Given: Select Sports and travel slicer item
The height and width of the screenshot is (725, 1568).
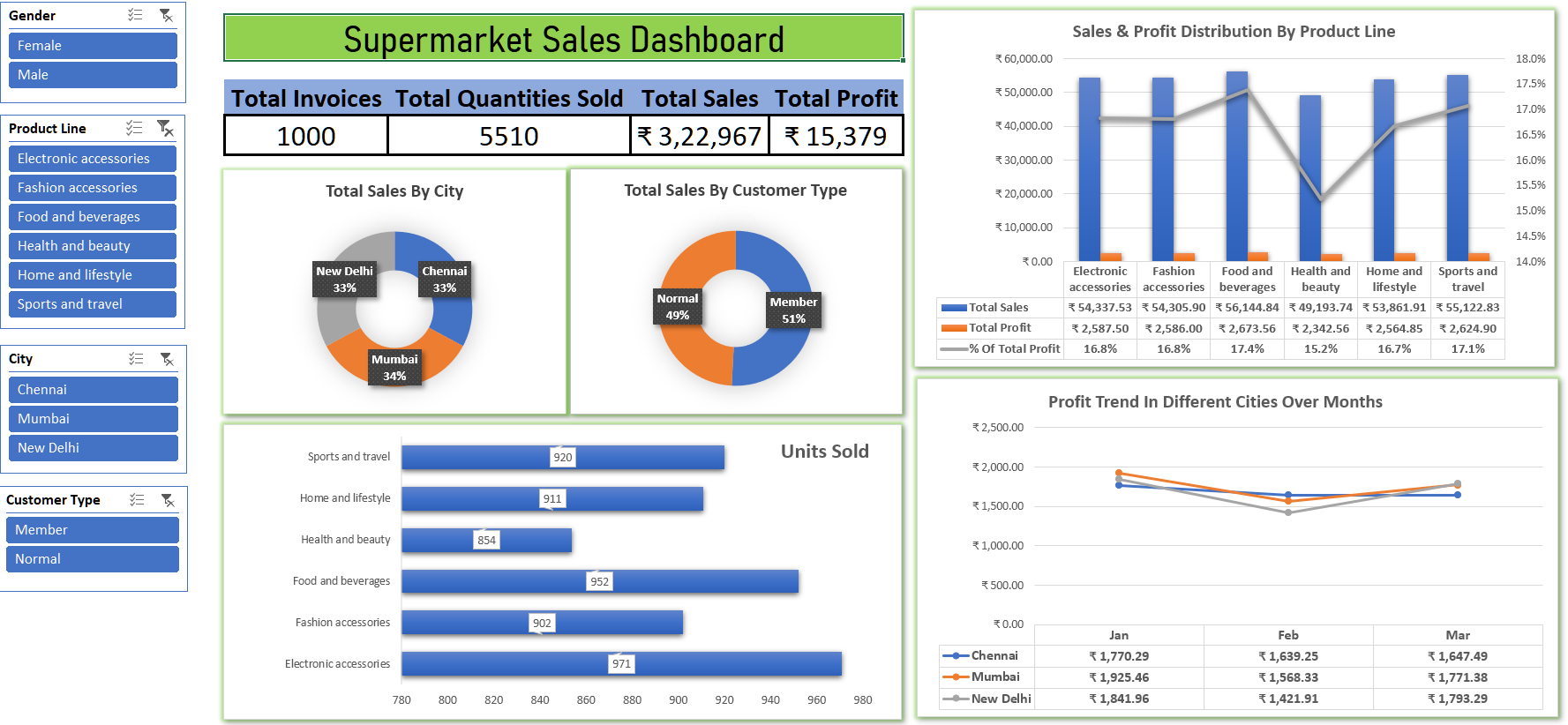Looking at the screenshot, I should coord(93,304).
